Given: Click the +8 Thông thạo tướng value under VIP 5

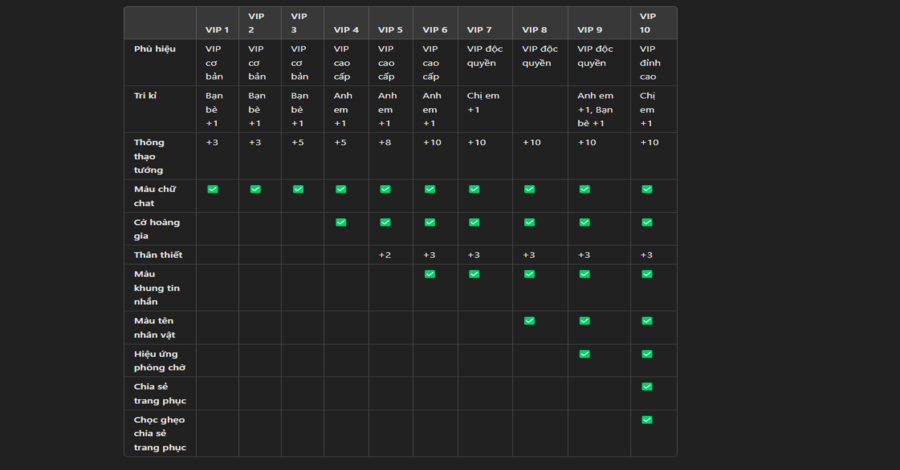Looking at the screenshot, I should [384, 142].
